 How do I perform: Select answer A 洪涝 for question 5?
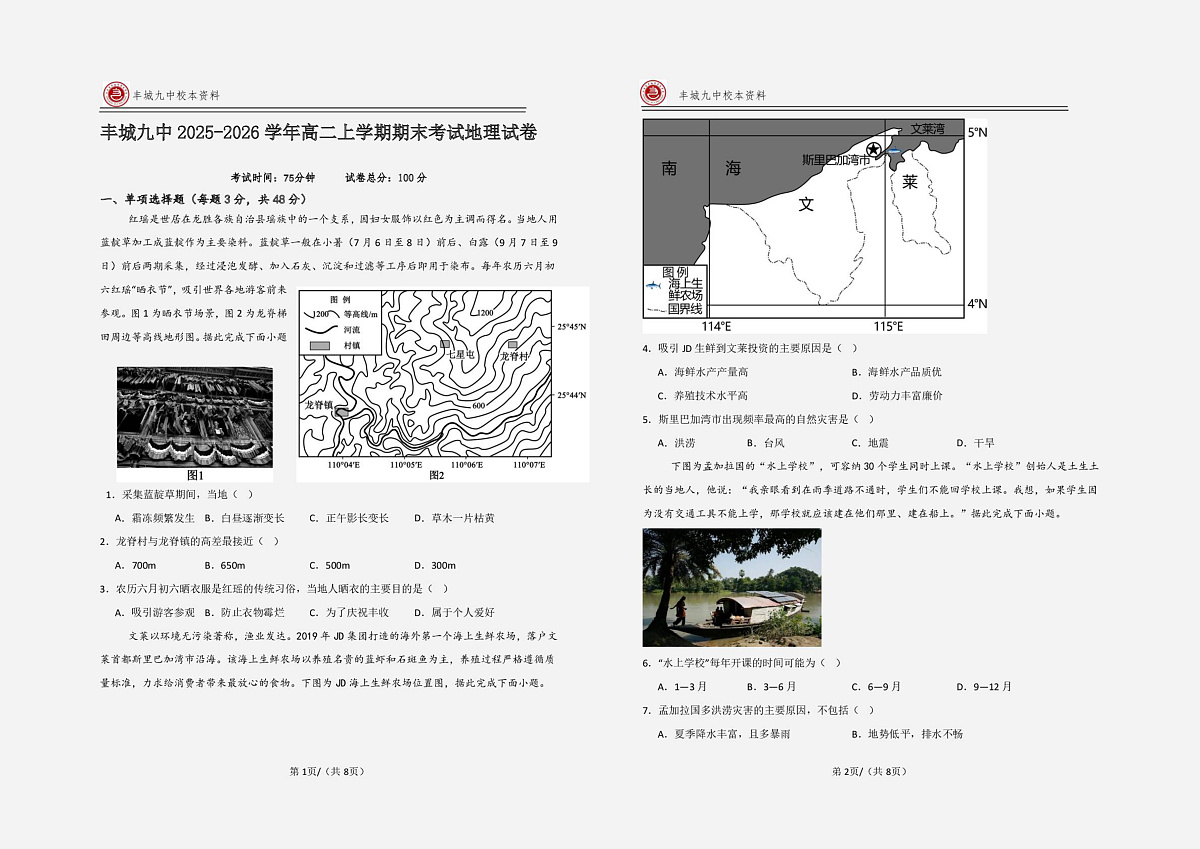pyautogui.click(x=676, y=443)
